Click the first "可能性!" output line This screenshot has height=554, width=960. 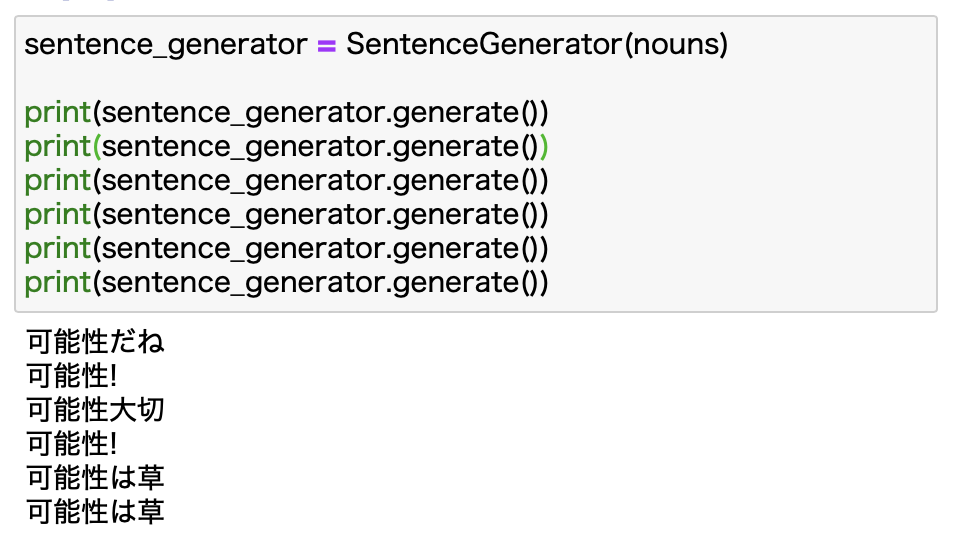(x=72, y=376)
